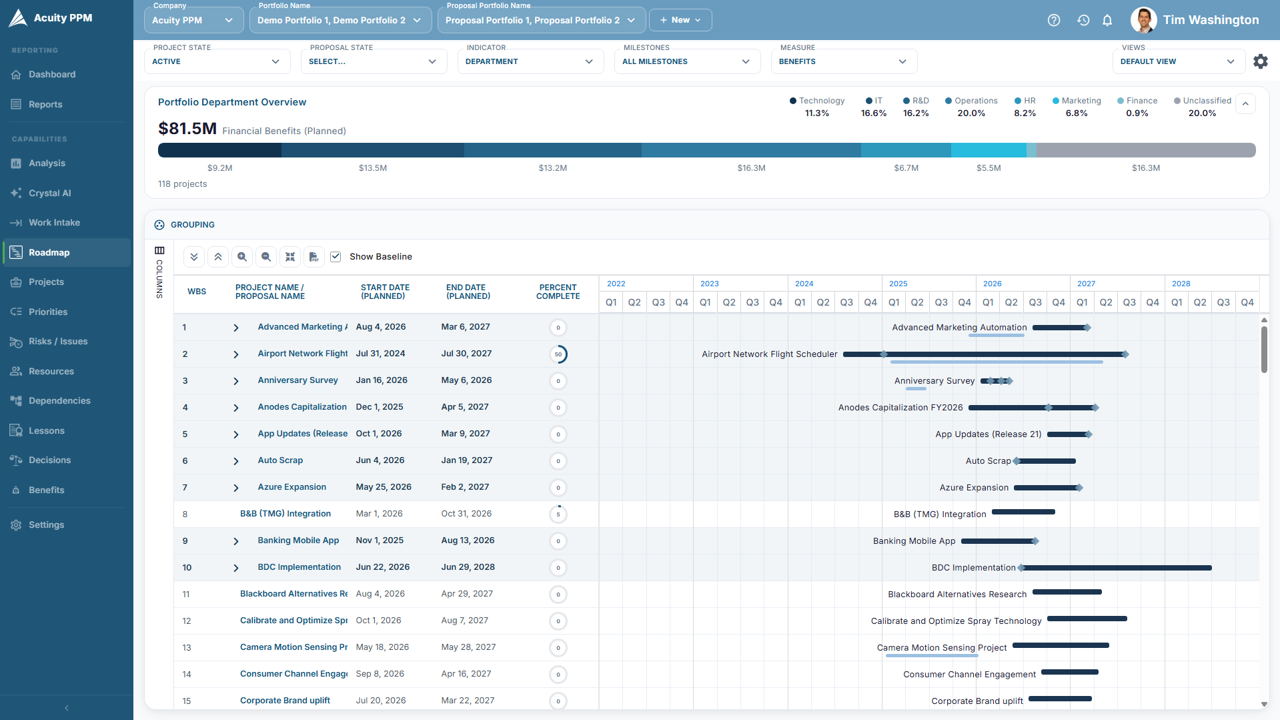Open the help question mark icon
1280x720 pixels.
1054,20
